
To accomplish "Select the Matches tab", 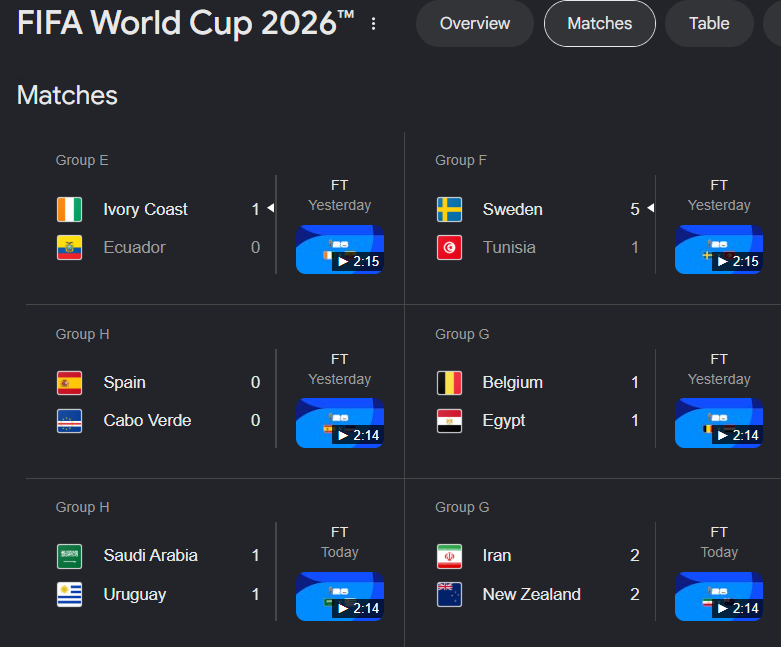I will click(600, 23).
